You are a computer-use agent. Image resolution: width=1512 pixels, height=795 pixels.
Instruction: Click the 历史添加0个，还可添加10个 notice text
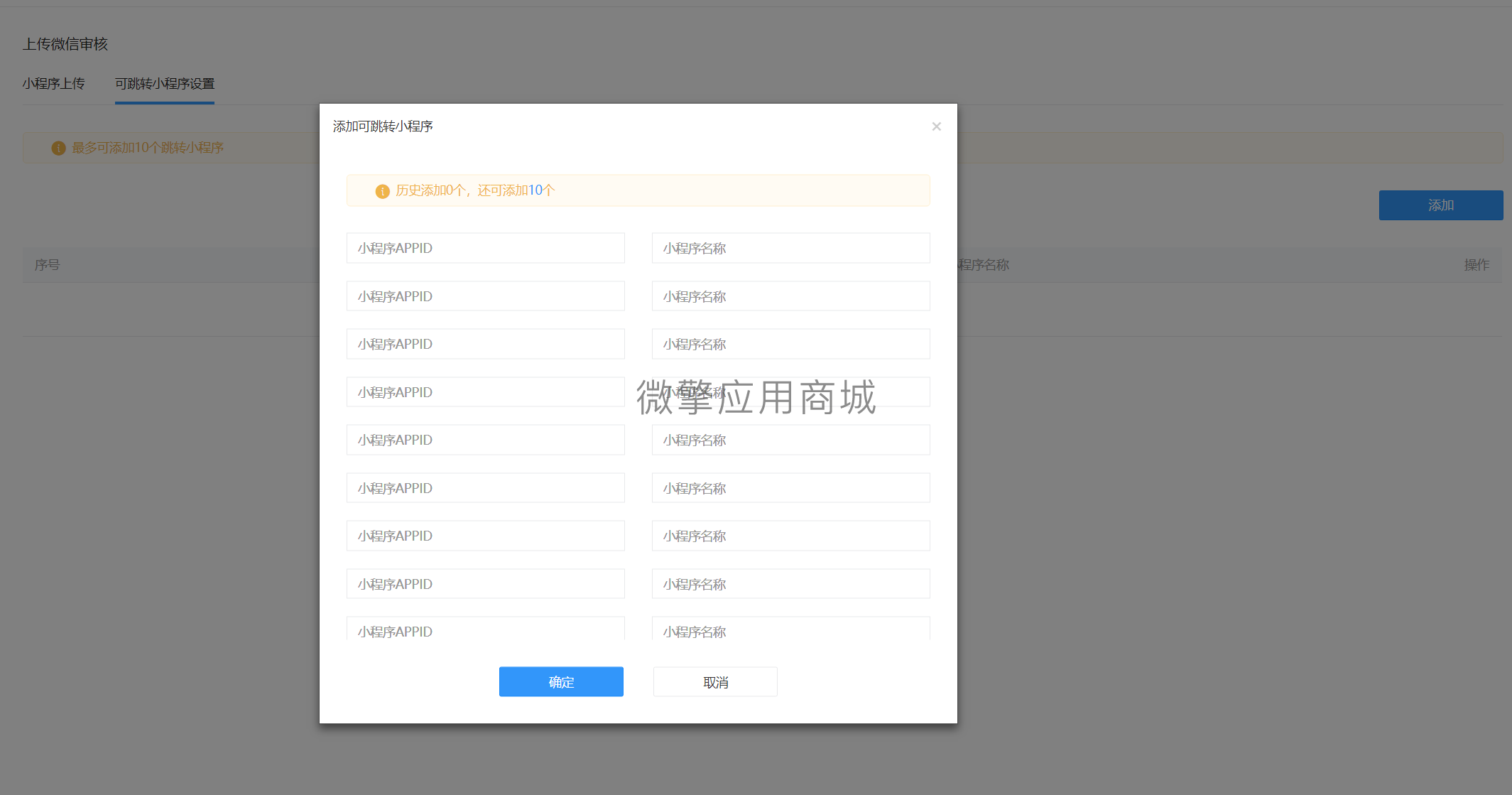(475, 190)
